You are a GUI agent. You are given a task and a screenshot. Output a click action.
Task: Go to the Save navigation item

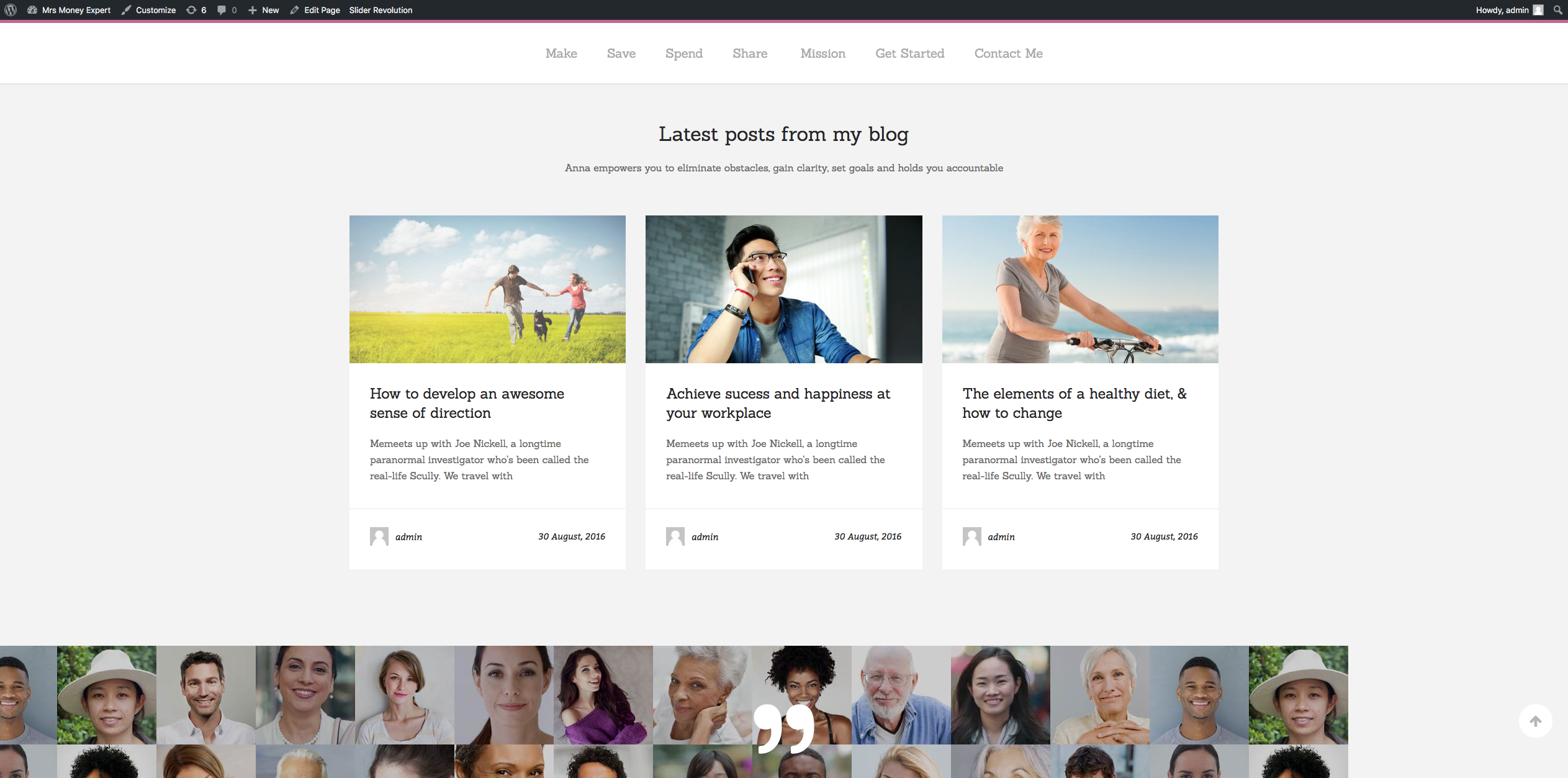[x=621, y=53]
